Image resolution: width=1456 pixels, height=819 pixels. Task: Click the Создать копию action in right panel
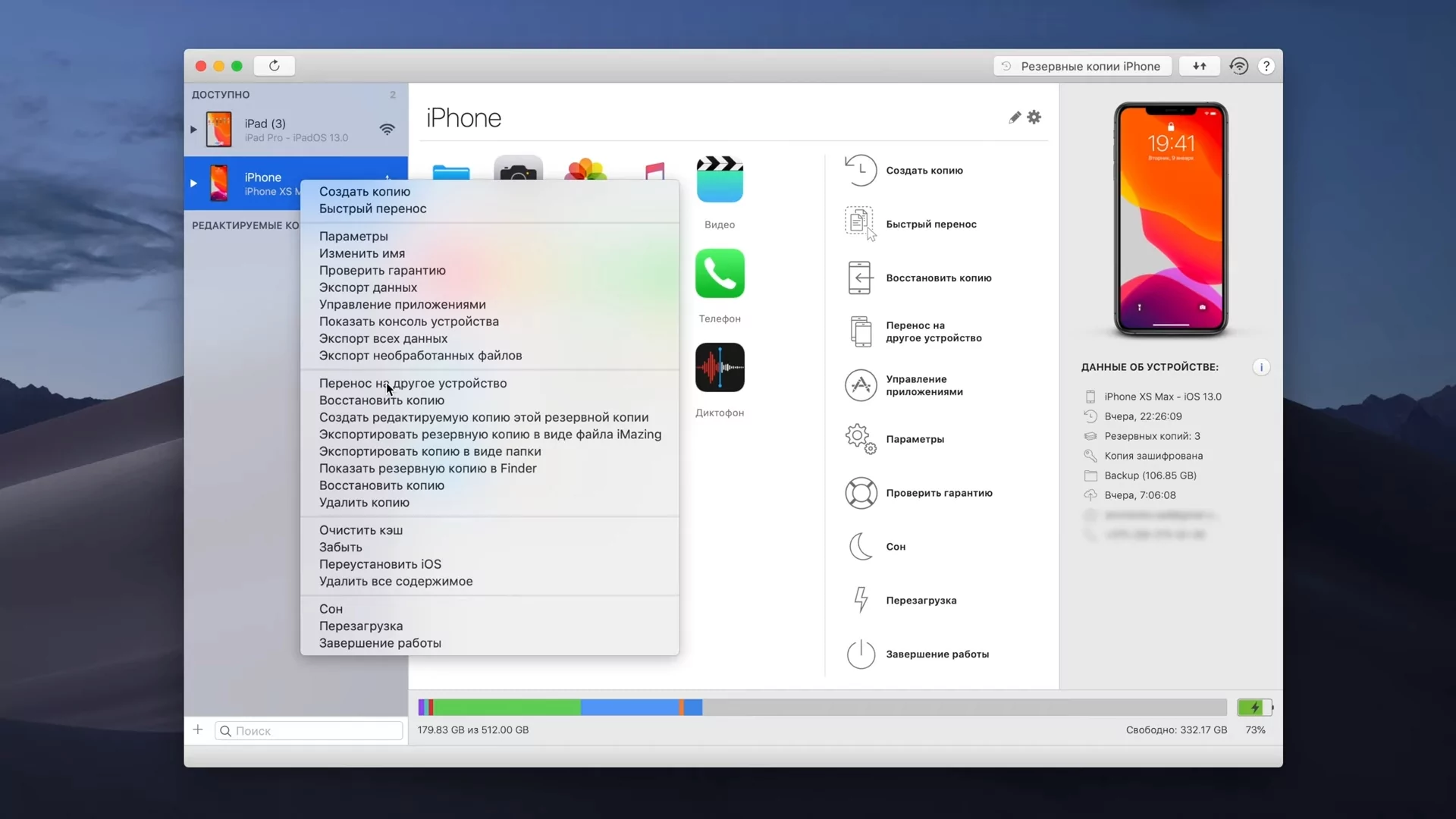pos(904,171)
